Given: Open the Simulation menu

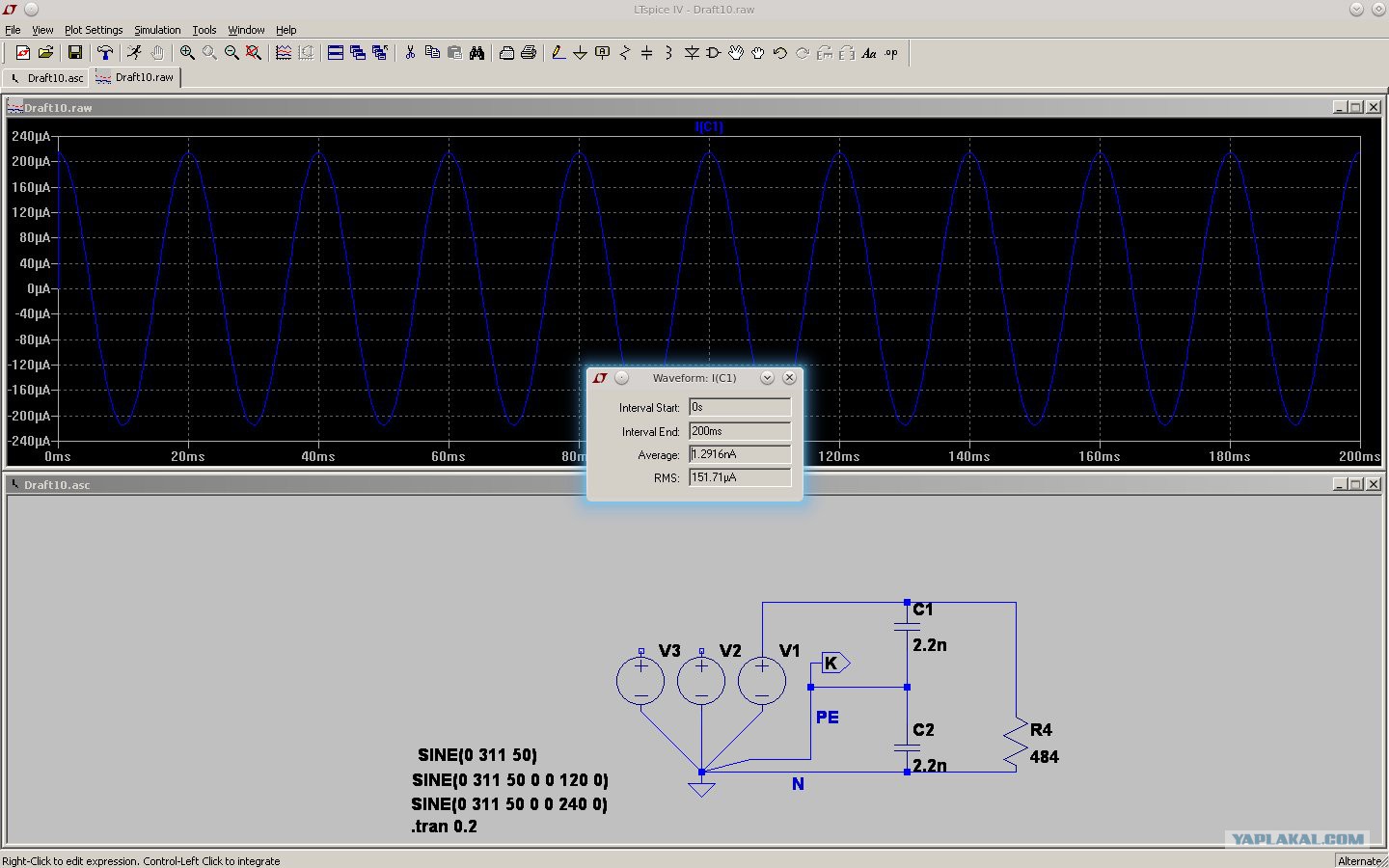Looking at the screenshot, I should click(157, 30).
